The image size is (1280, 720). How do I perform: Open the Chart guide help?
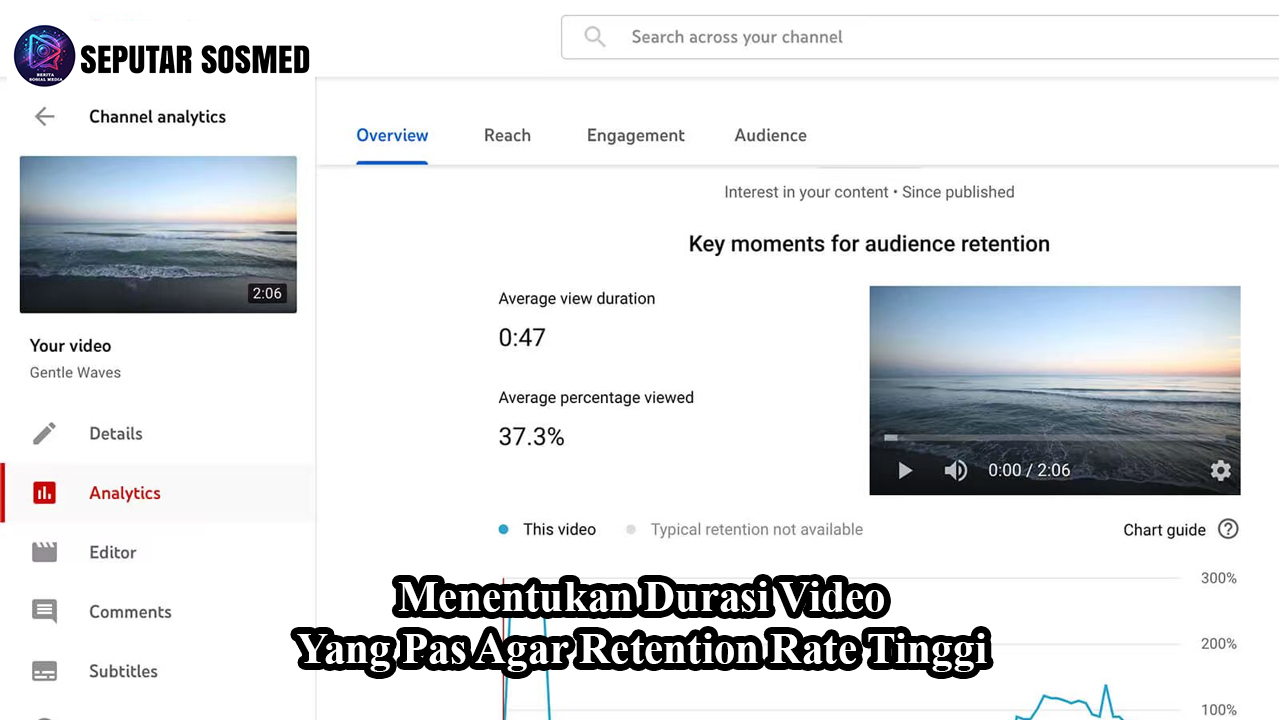point(1227,529)
